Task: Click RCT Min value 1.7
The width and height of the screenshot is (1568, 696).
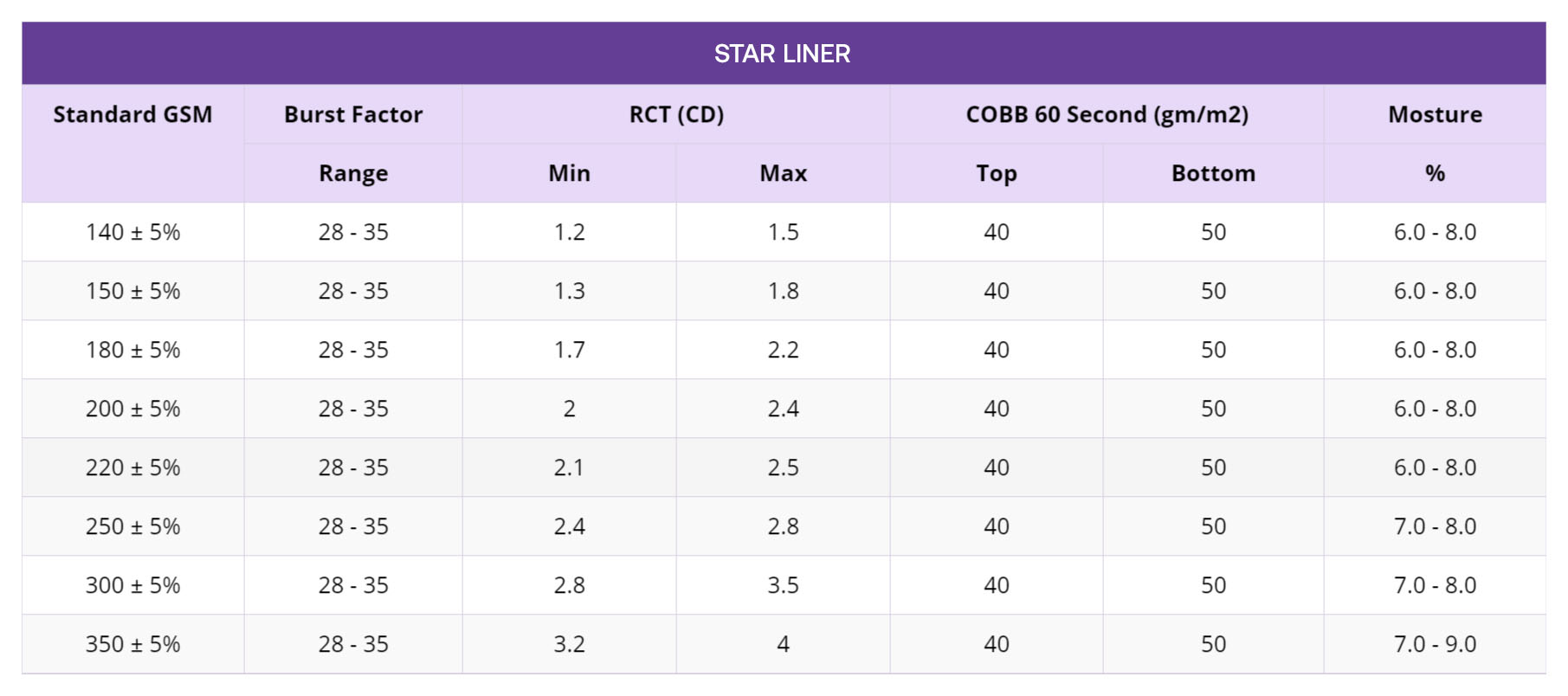Action: (x=569, y=350)
